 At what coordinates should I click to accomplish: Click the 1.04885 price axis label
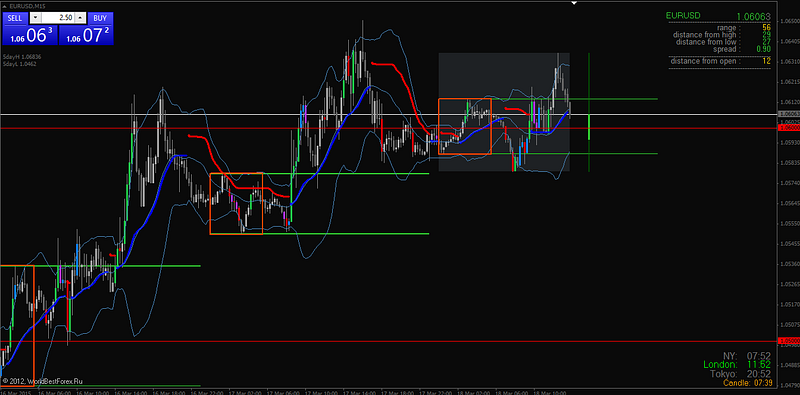point(789,365)
